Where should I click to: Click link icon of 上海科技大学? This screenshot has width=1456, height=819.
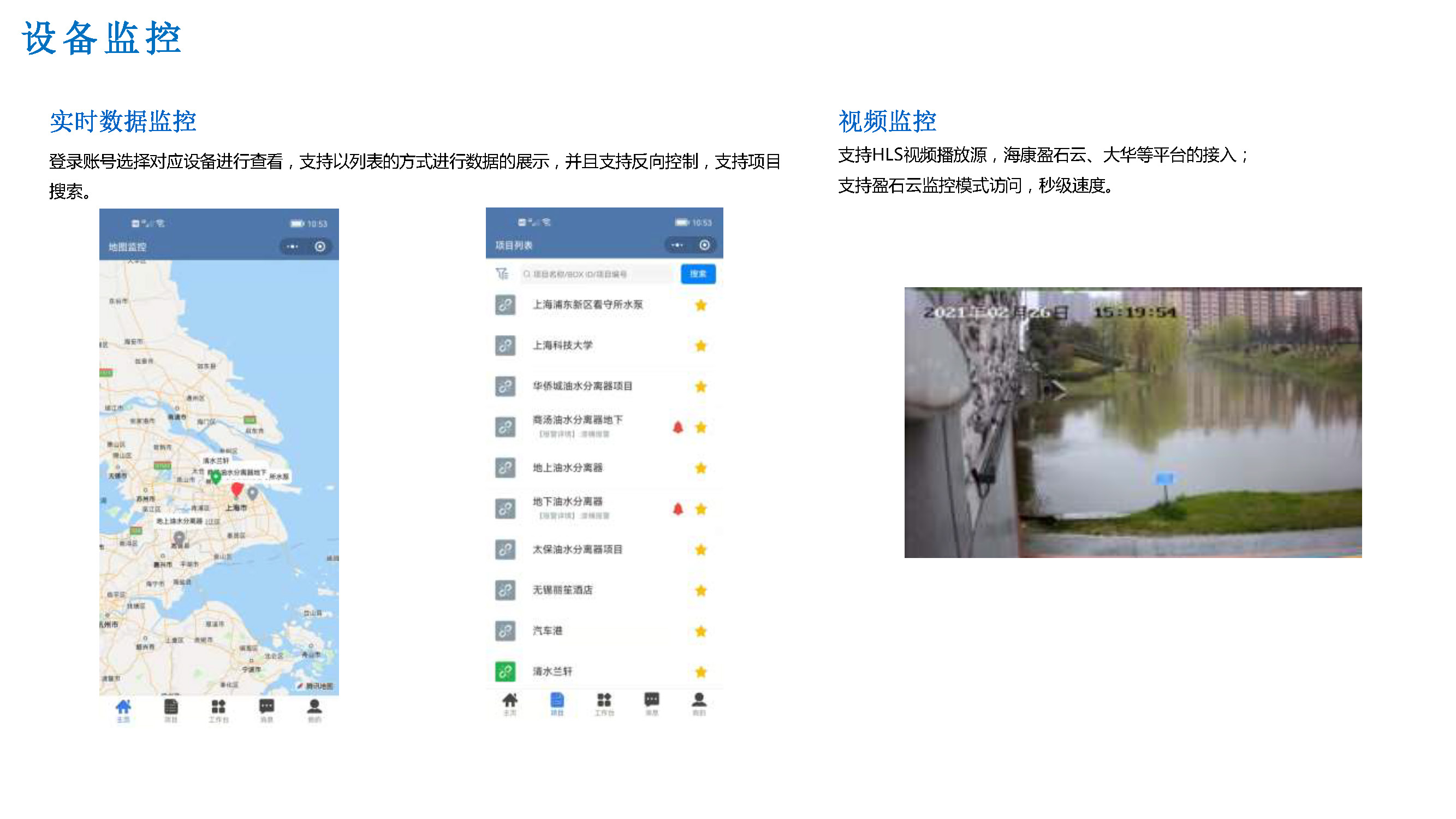[506, 346]
